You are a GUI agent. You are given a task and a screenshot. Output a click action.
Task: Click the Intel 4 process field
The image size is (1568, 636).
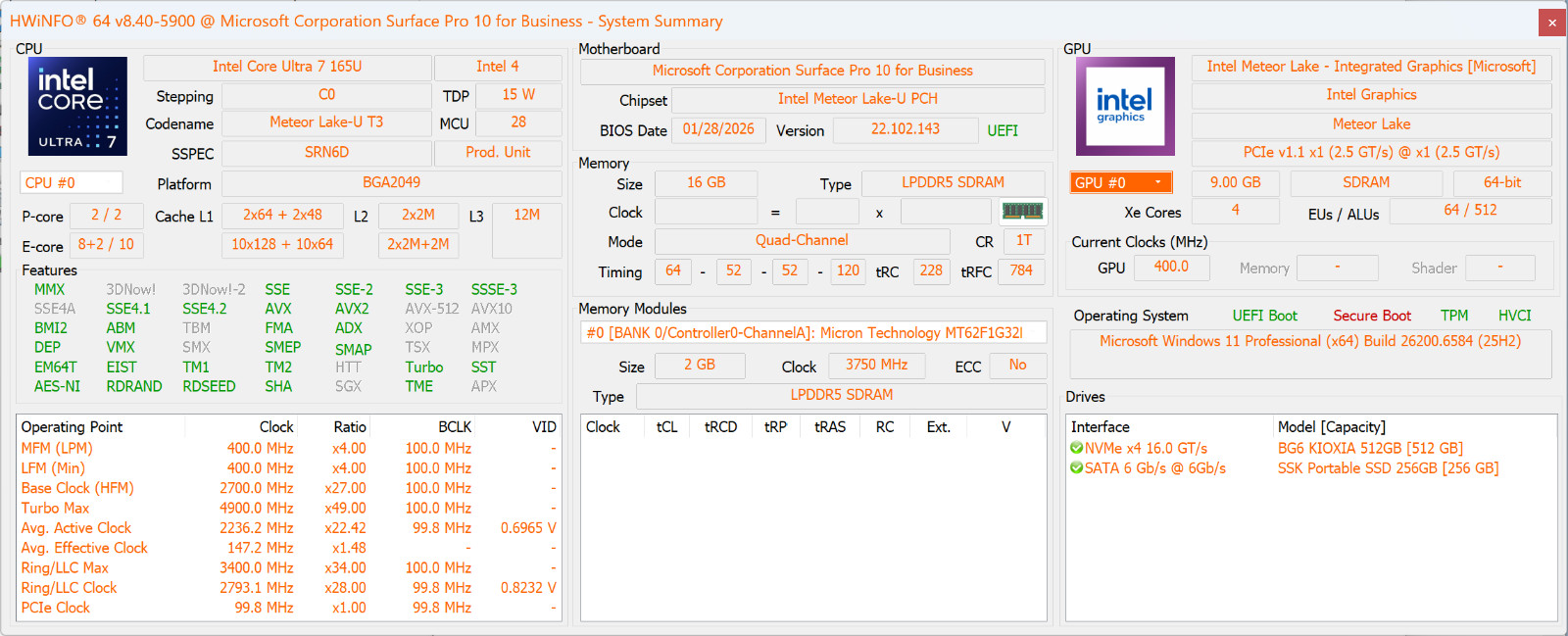tap(498, 67)
